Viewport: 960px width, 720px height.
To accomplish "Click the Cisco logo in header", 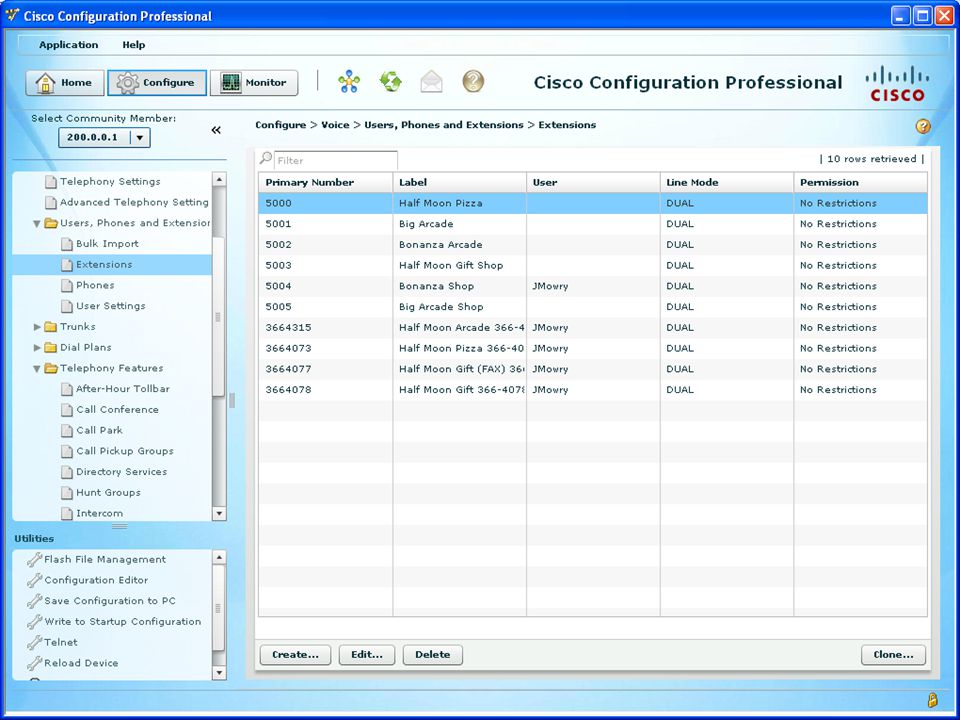I will pyautogui.click(x=897, y=83).
